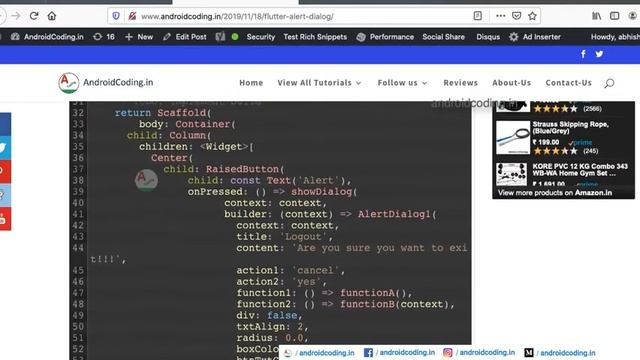The width and height of the screenshot is (640, 360).
Task: Expand Follow us dropdown menu
Action: [402, 83]
